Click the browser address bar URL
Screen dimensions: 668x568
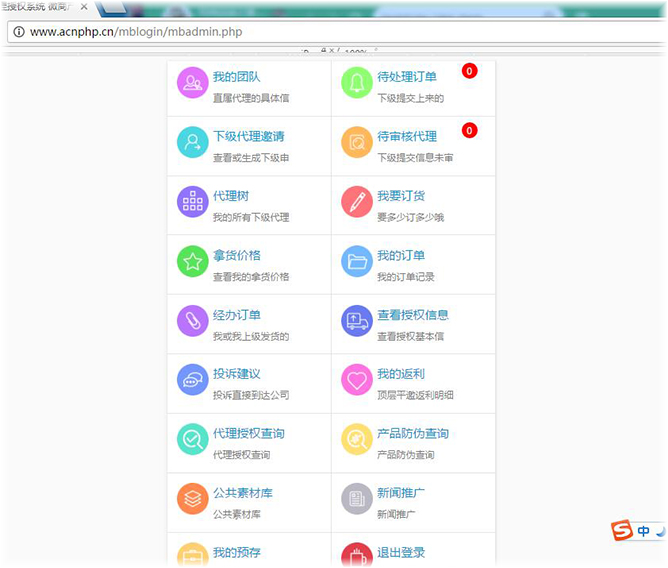[x=136, y=32]
